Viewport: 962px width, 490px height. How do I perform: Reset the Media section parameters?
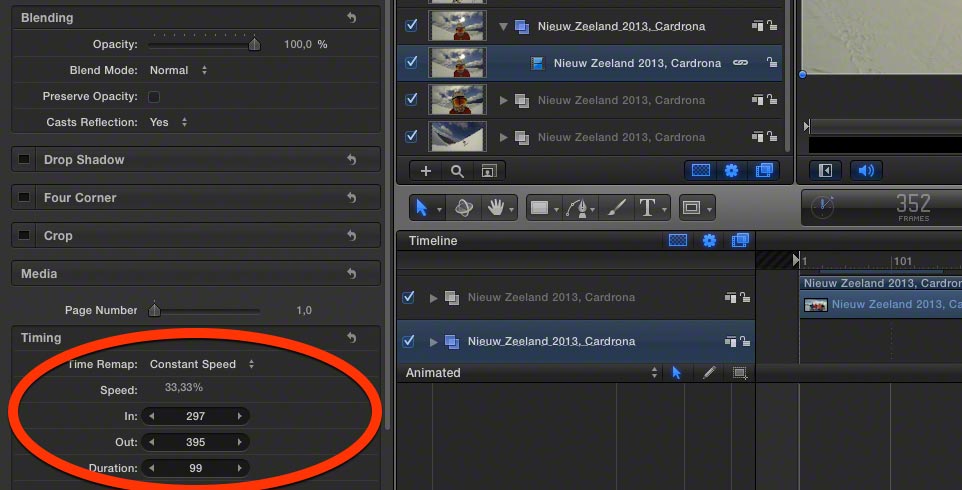click(x=352, y=274)
